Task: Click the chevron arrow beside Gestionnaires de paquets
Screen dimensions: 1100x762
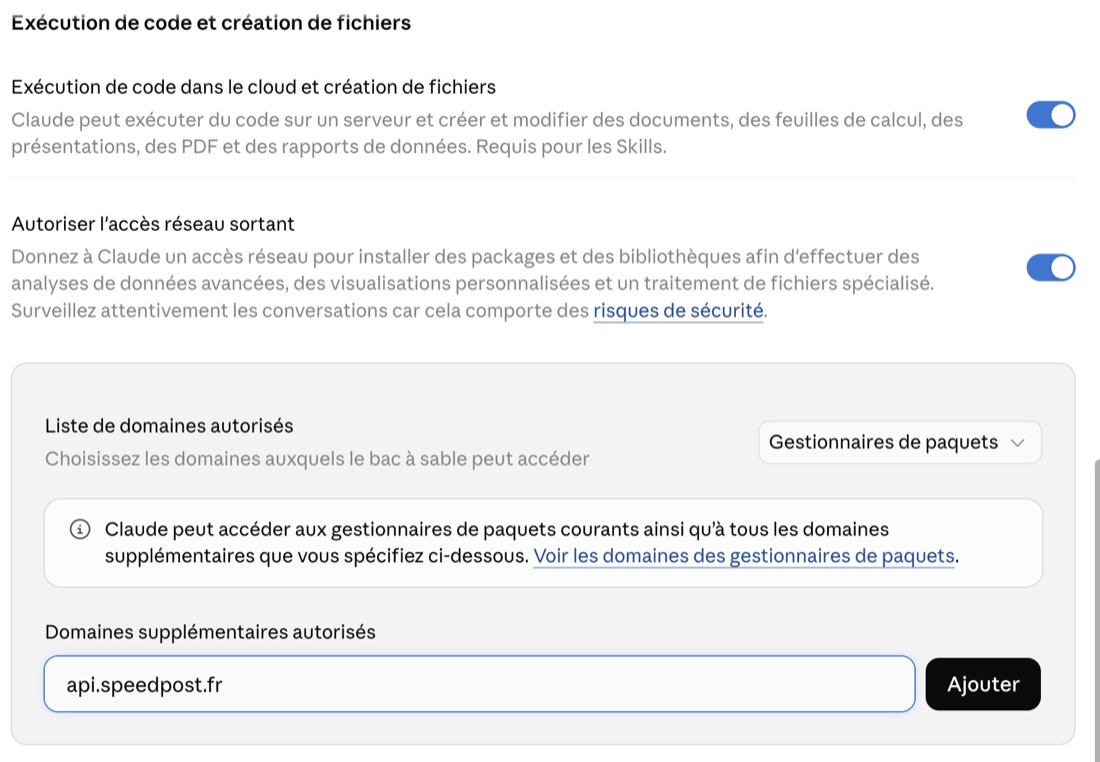Action: coord(1017,443)
